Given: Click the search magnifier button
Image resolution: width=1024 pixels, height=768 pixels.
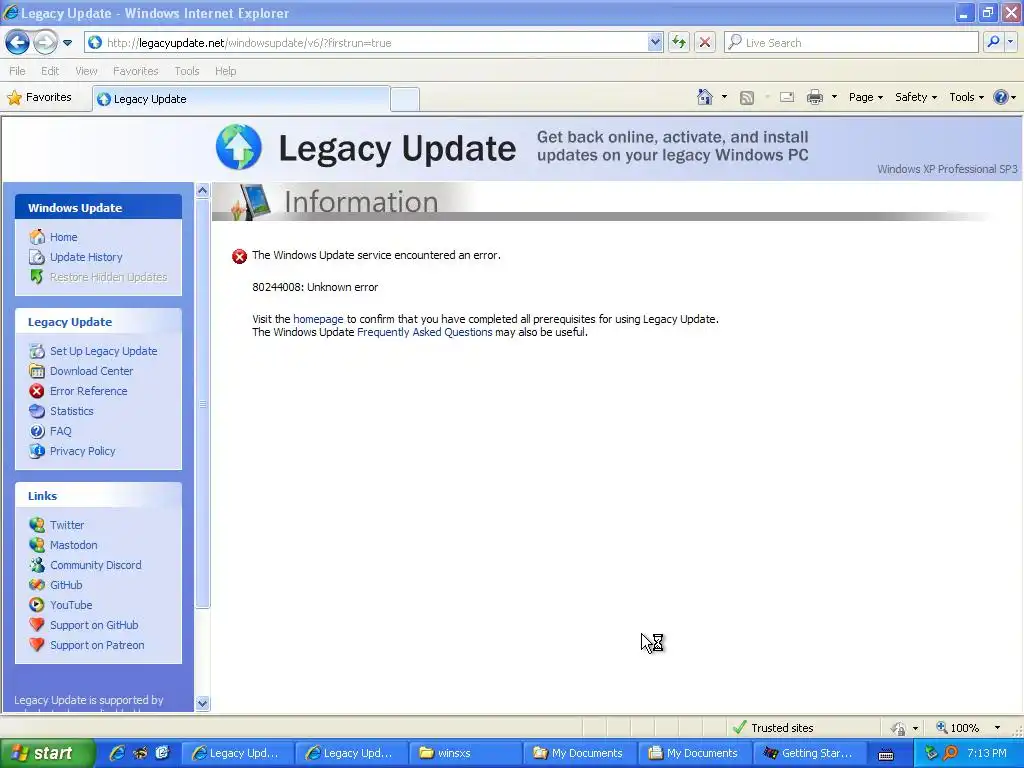Looking at the screenshot, I should (993, 43).
